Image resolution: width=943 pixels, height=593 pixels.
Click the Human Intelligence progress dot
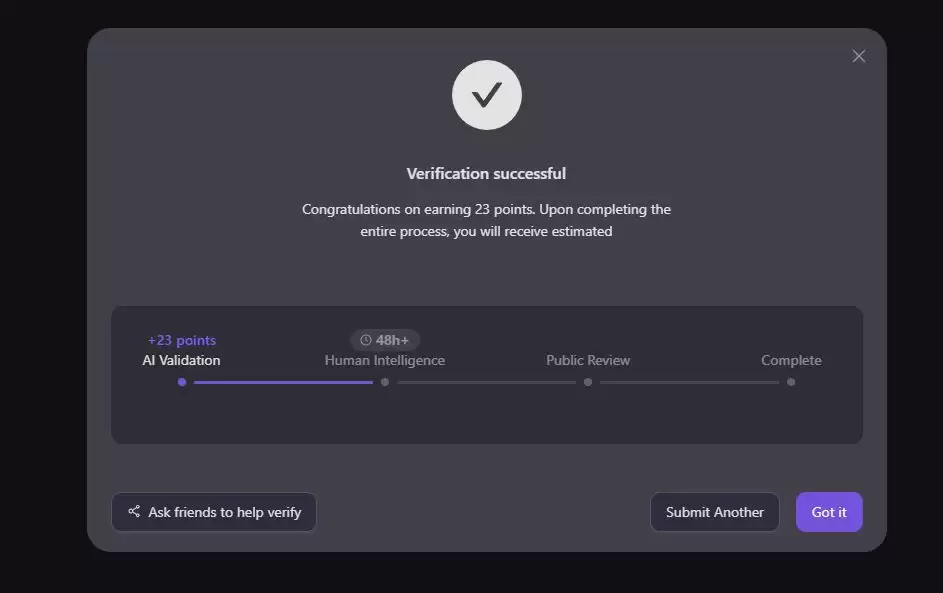click(385, 382)
